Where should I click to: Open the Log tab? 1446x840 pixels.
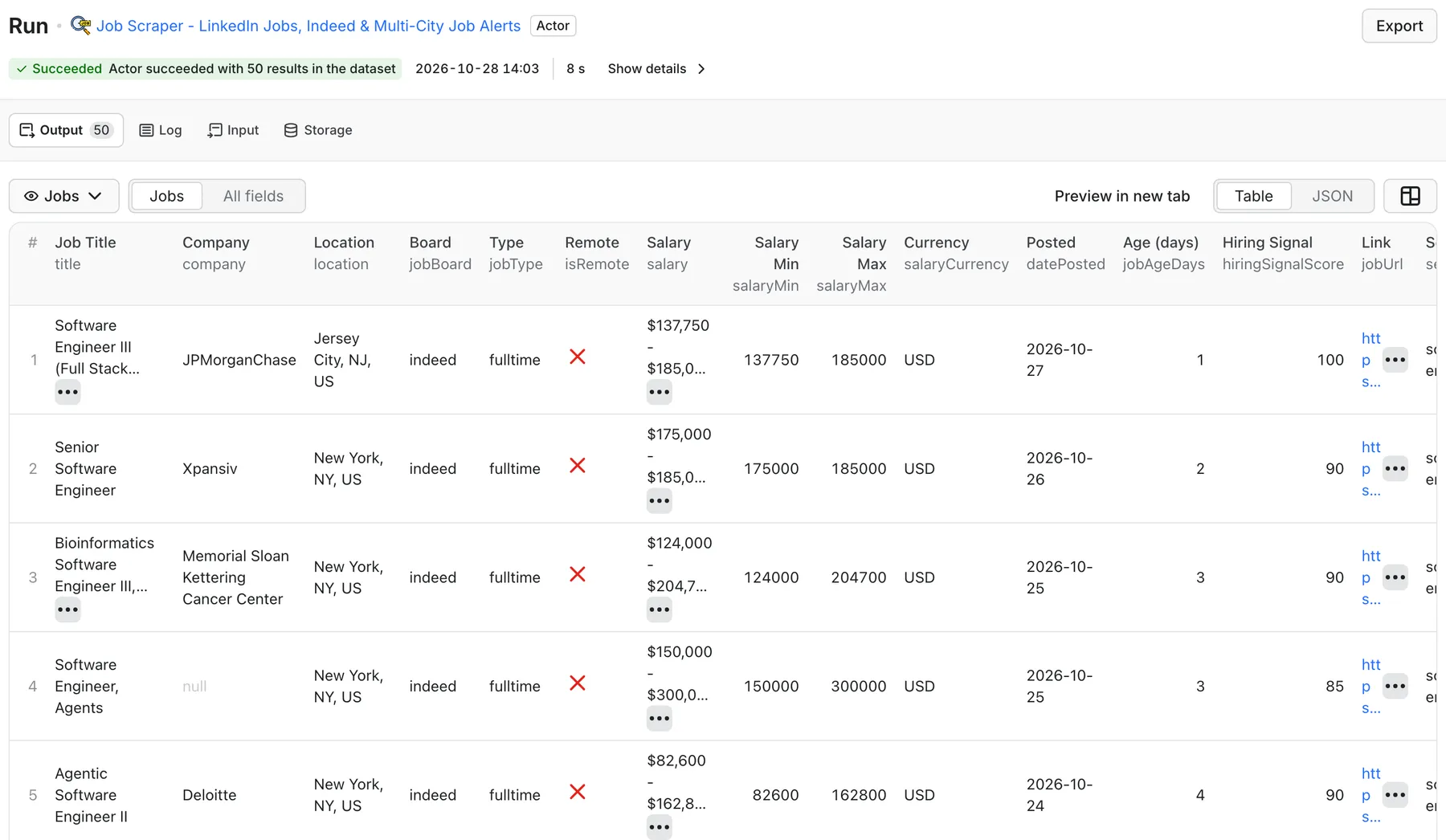(161, 130)
